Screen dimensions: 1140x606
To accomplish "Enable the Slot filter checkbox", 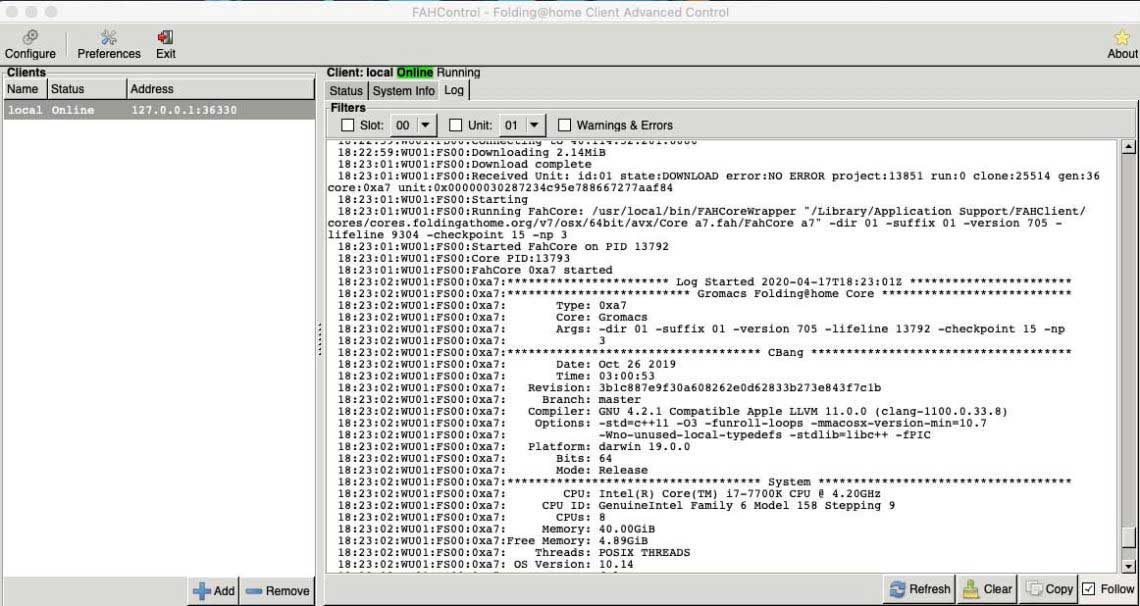I will click(x=348, y=126).
